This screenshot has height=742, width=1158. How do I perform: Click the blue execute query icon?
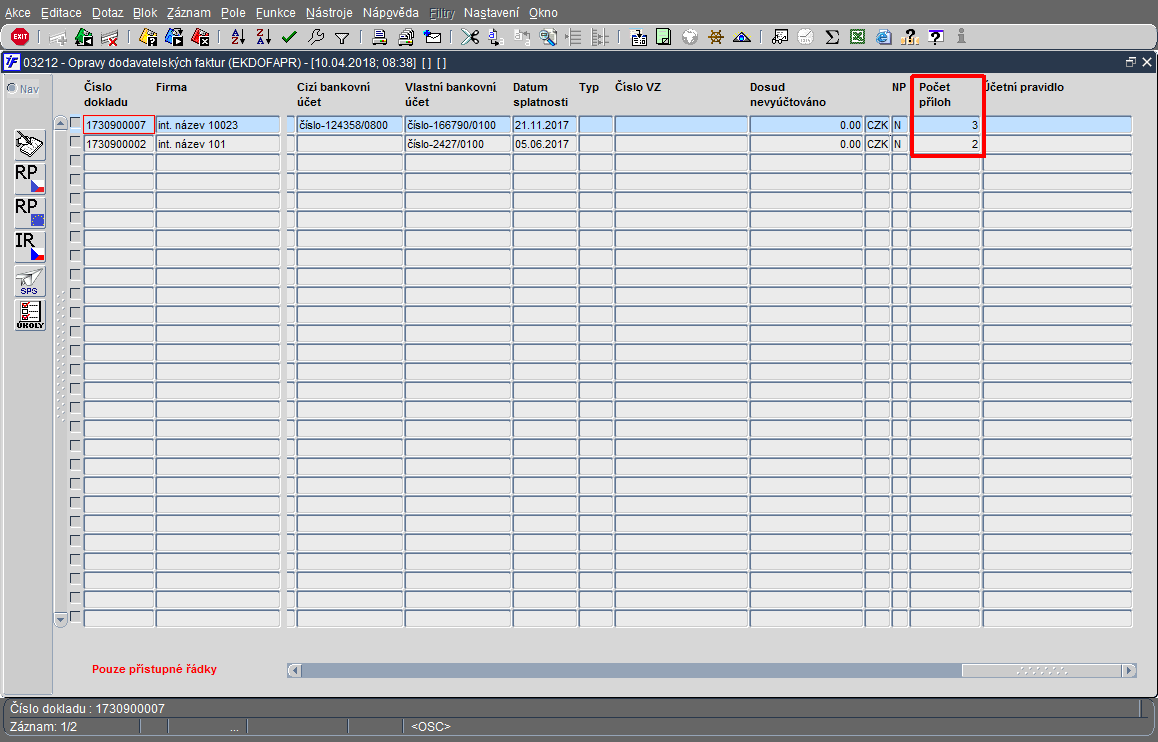pos(174,36)
